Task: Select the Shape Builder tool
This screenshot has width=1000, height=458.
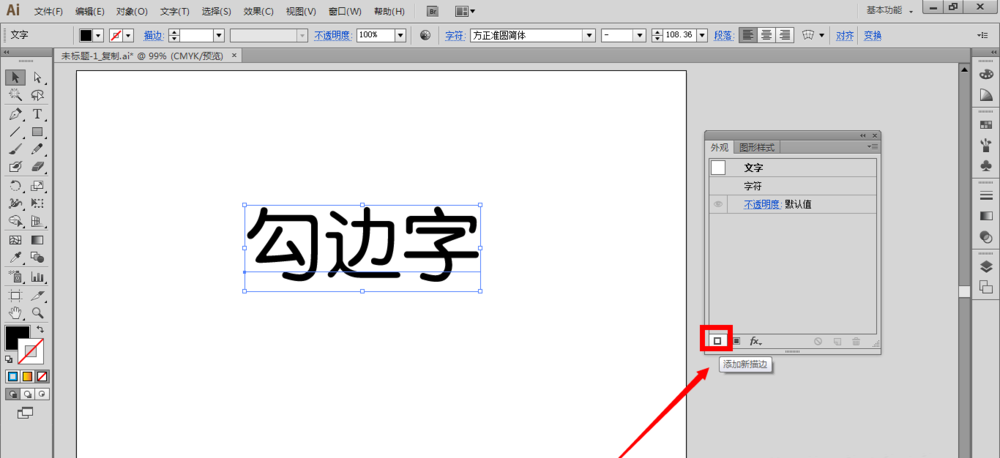Action: pos(15,221)
